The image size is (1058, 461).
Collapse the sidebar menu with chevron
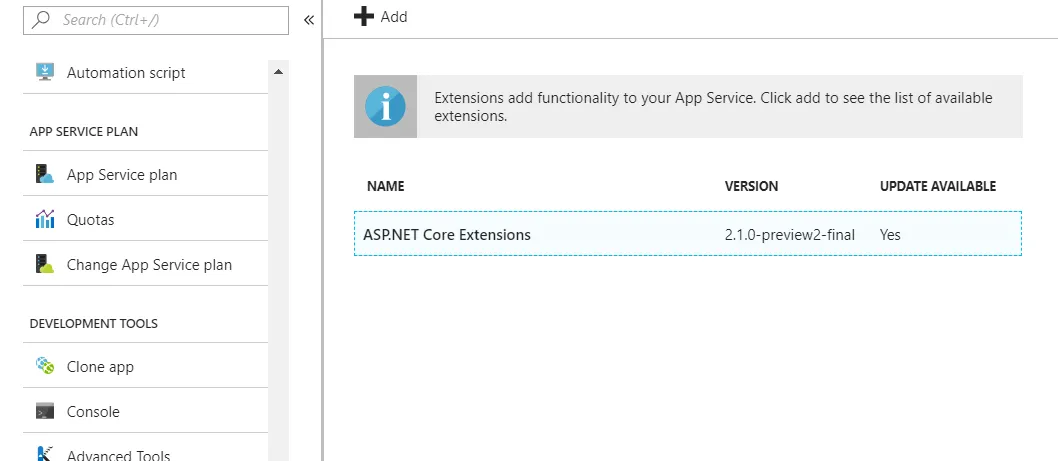tap(309, 20)
